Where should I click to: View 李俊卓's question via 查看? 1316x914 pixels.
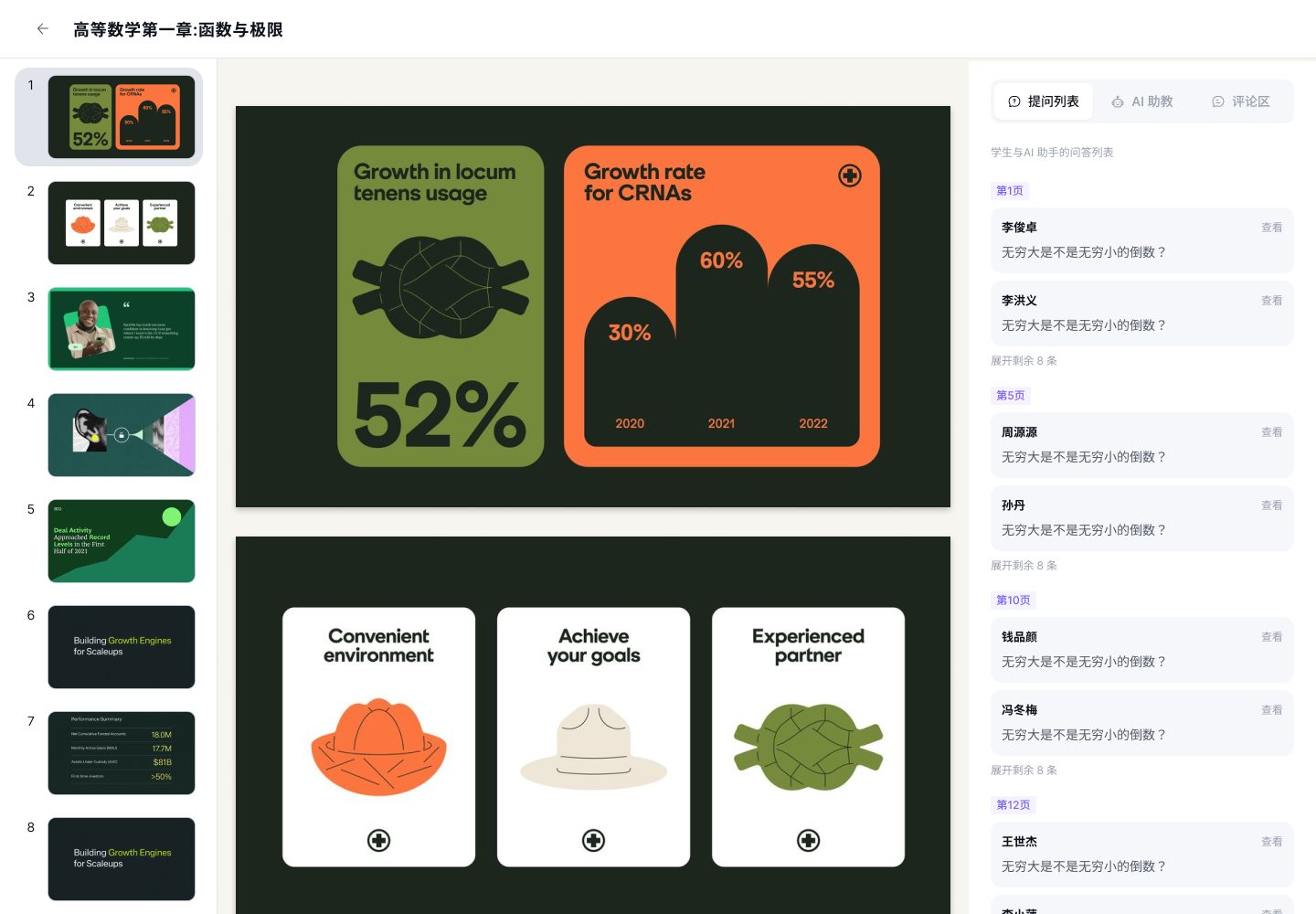coord(1271,228)
